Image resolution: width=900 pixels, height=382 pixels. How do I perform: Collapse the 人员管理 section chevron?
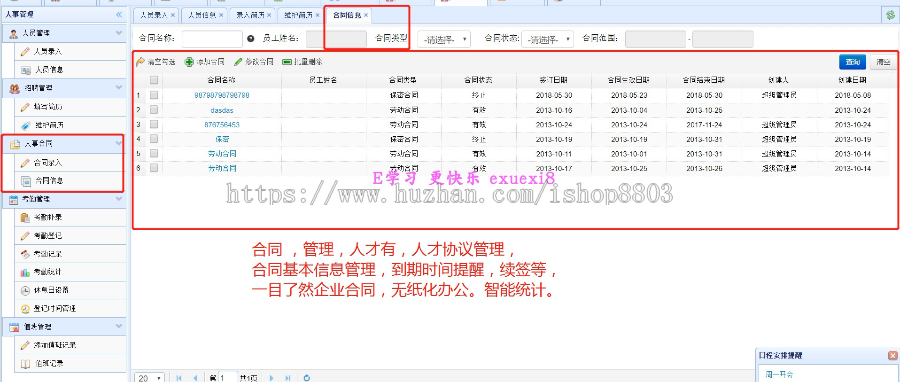[119, 33]
